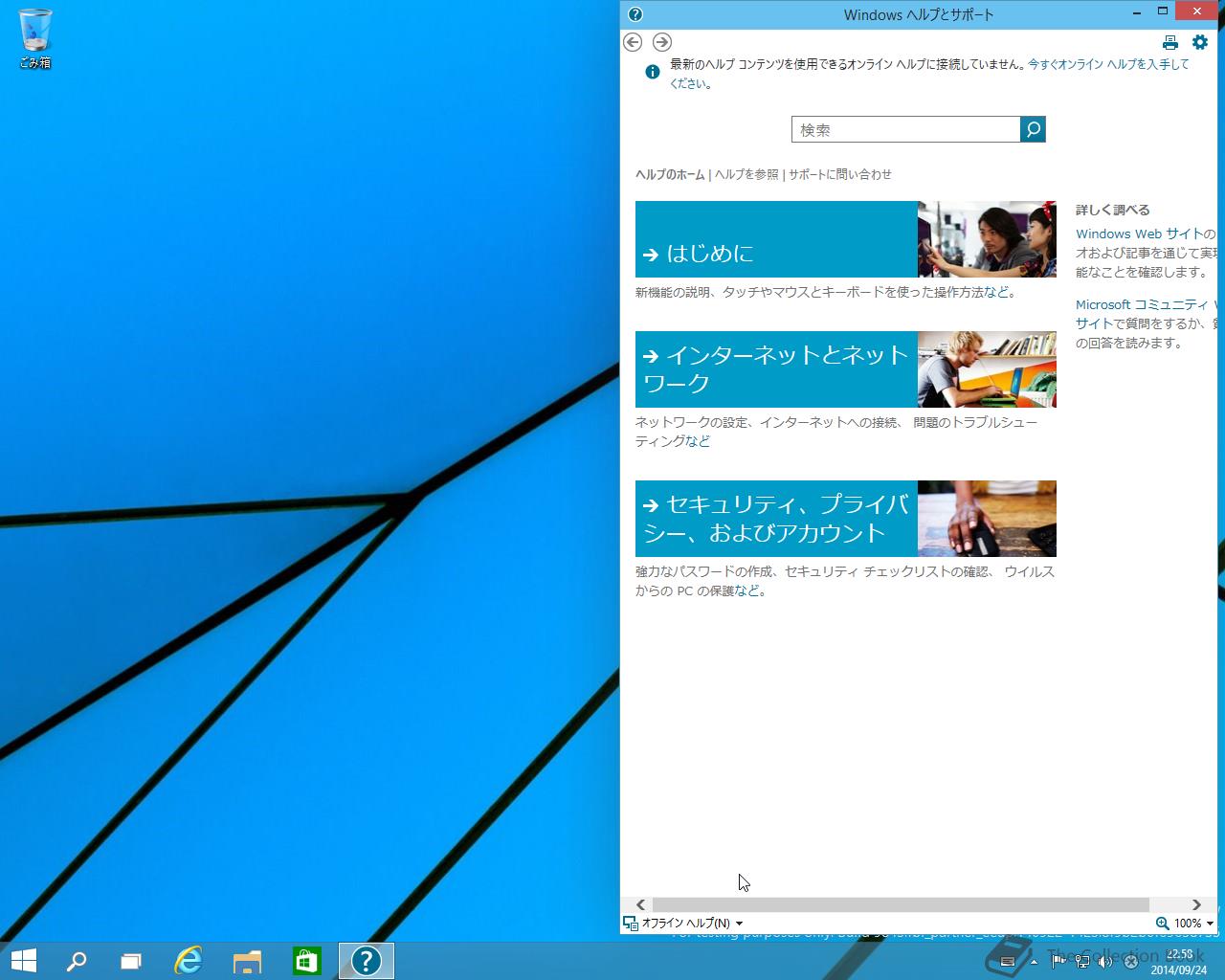
Task: Click the Action Center flag icon
Action: (x=1058, y=961)
